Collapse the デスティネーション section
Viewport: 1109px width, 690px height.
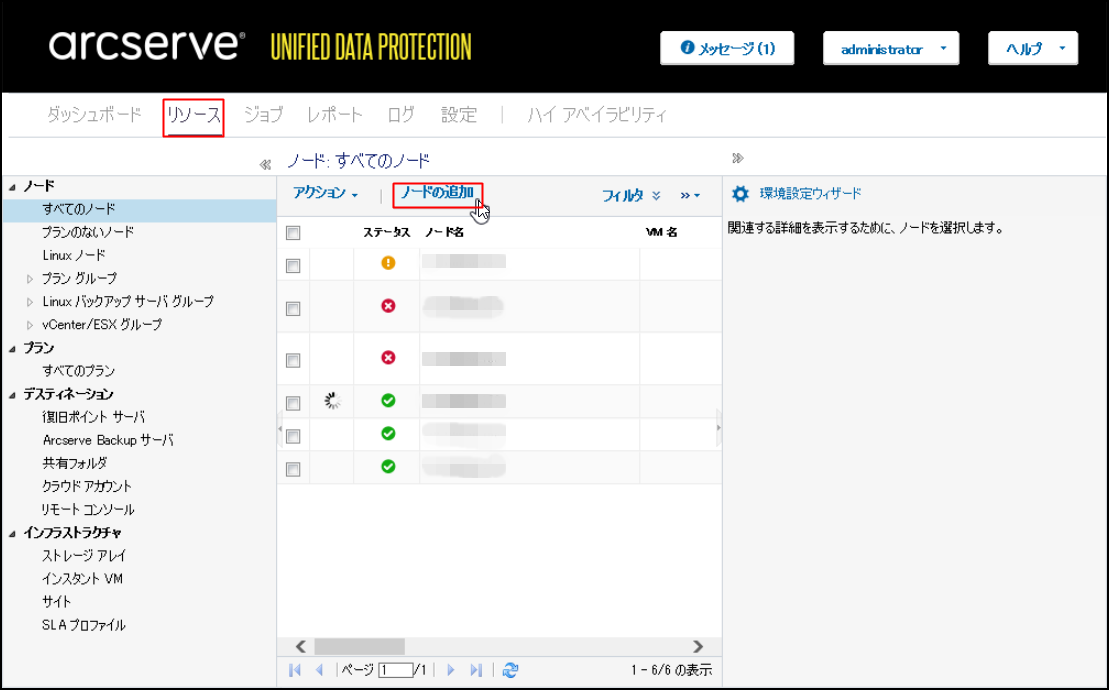tap(13, 395)
